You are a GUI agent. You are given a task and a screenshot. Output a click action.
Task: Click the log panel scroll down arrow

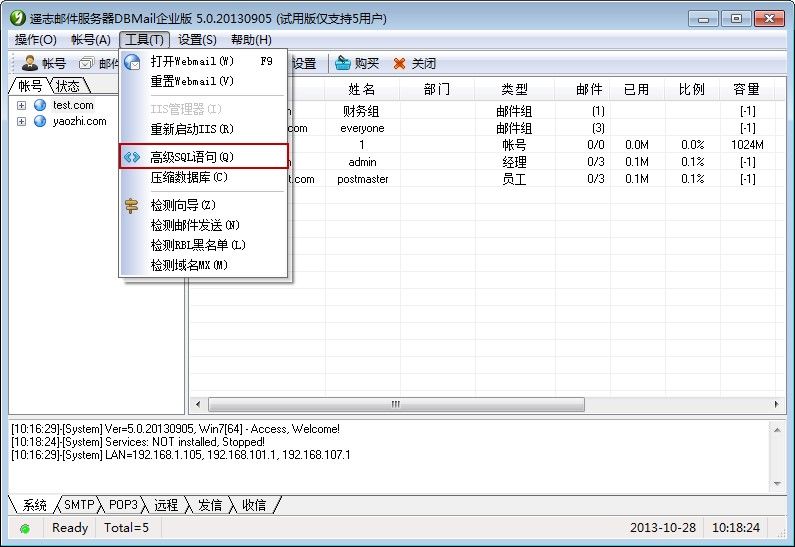click(777, 484)
